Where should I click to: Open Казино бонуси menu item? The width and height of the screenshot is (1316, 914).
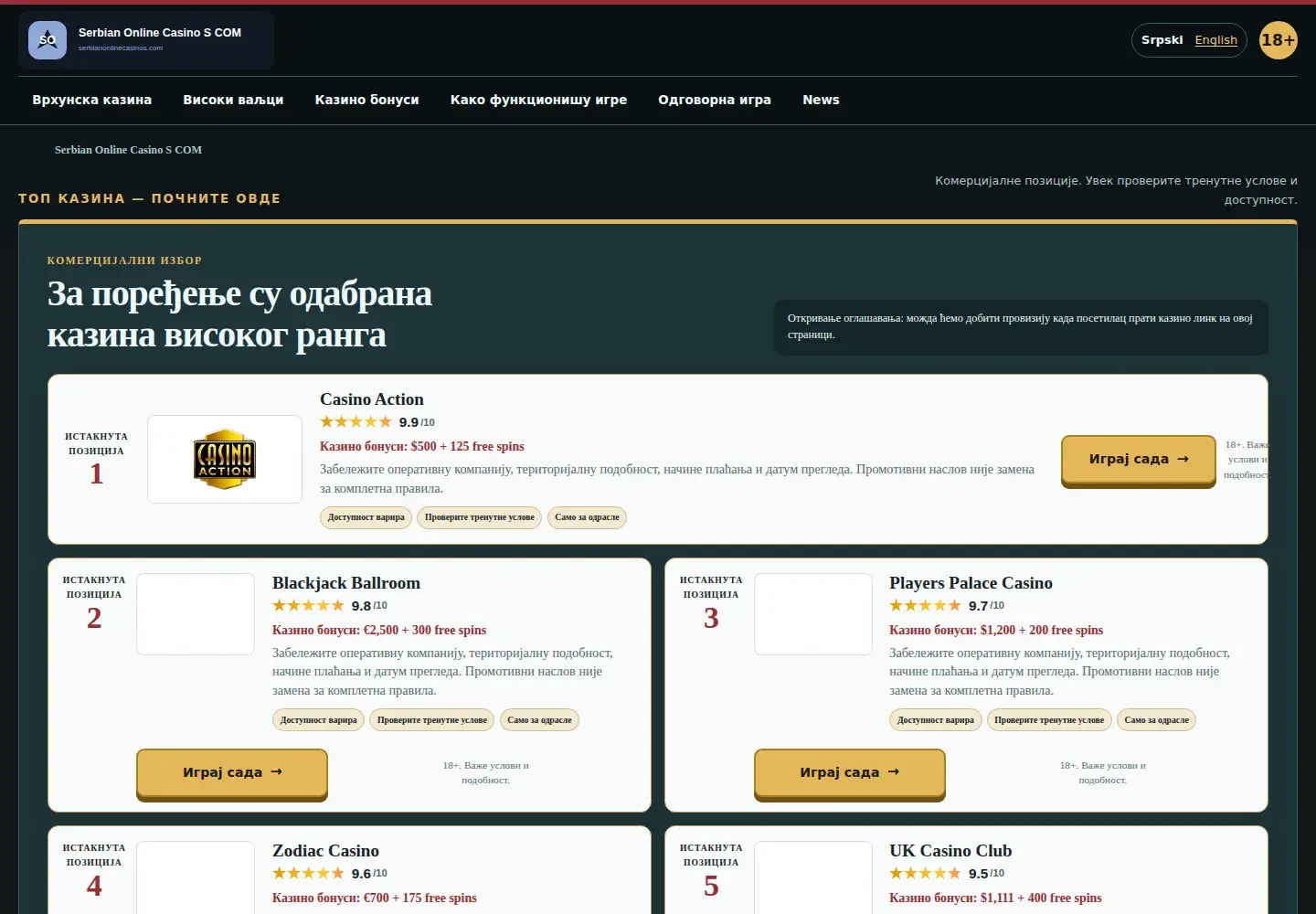point(366,100)
